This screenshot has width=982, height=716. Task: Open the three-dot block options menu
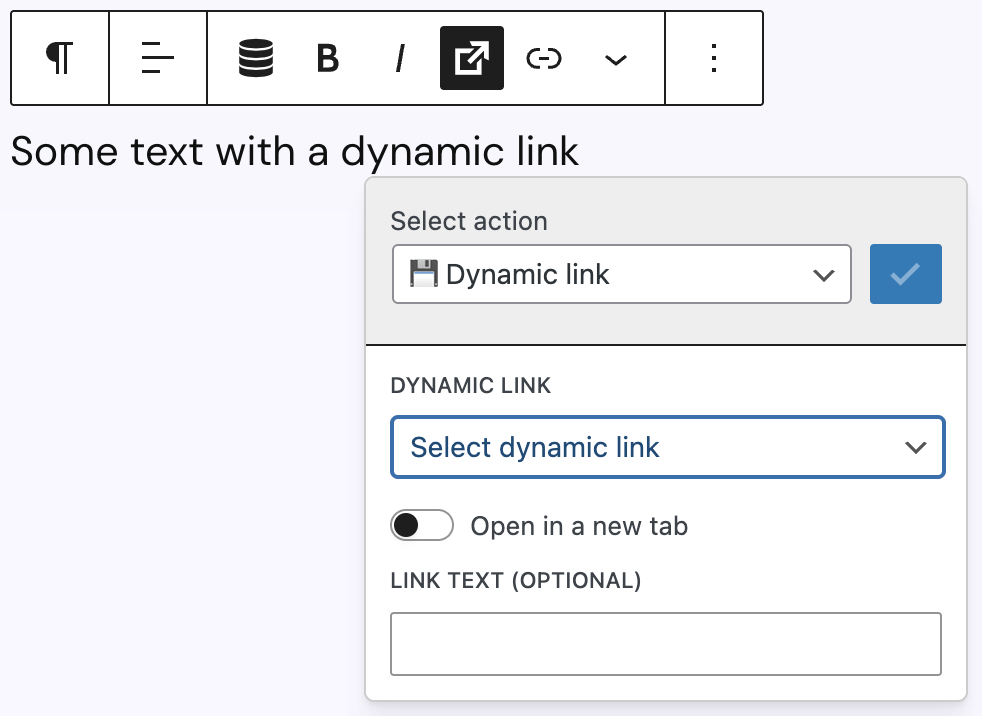[x=714, y=58]
